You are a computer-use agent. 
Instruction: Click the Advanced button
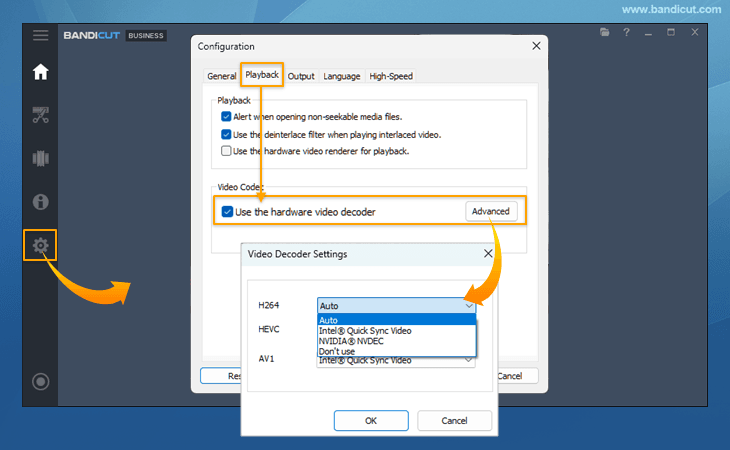(490, 211)
